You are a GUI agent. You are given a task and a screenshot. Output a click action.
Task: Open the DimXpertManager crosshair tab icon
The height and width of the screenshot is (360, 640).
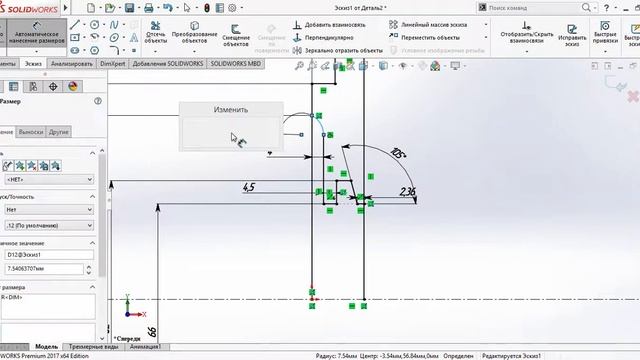(53, 87)
